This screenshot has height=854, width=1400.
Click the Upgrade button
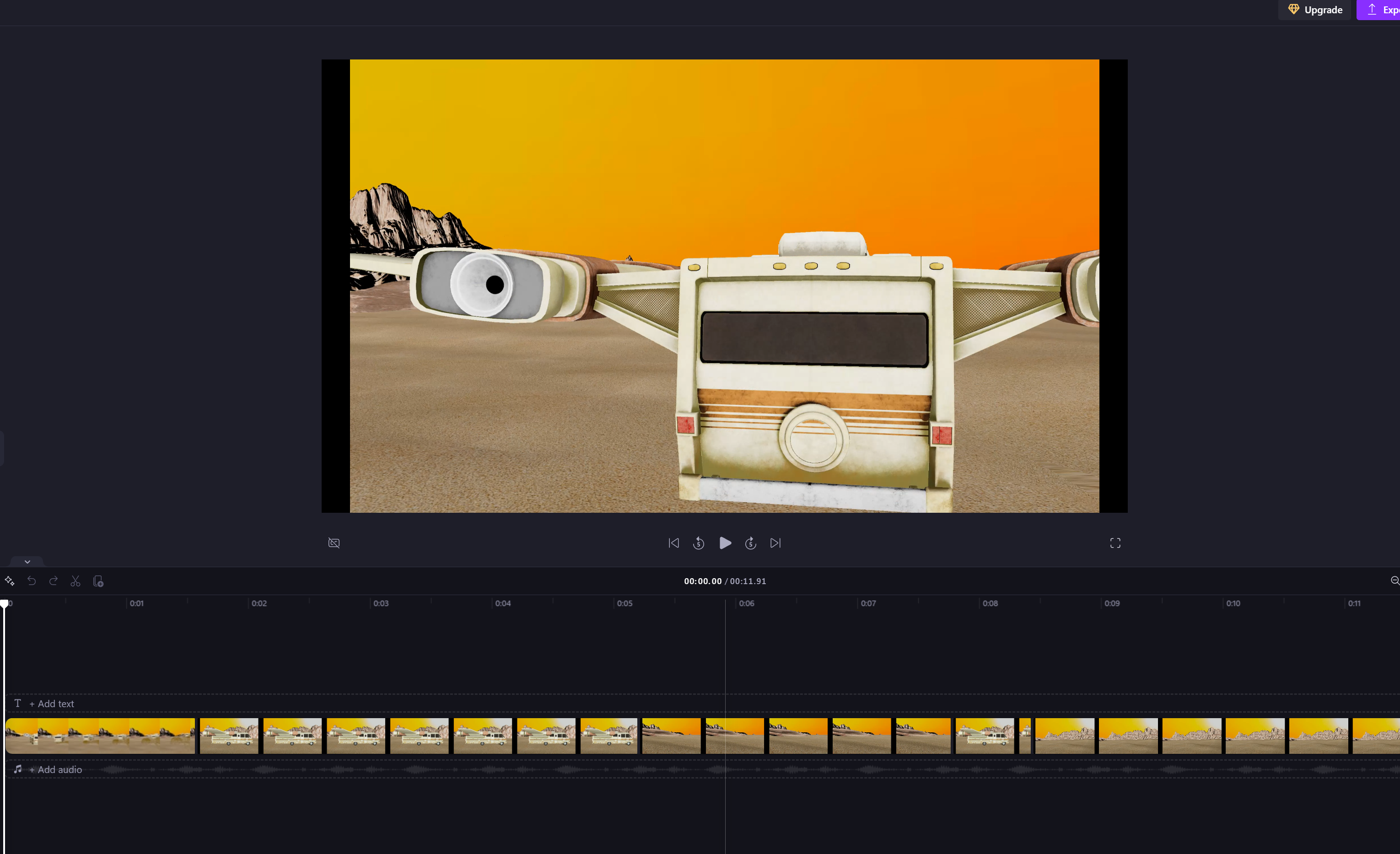click(x=1314, y=10)
